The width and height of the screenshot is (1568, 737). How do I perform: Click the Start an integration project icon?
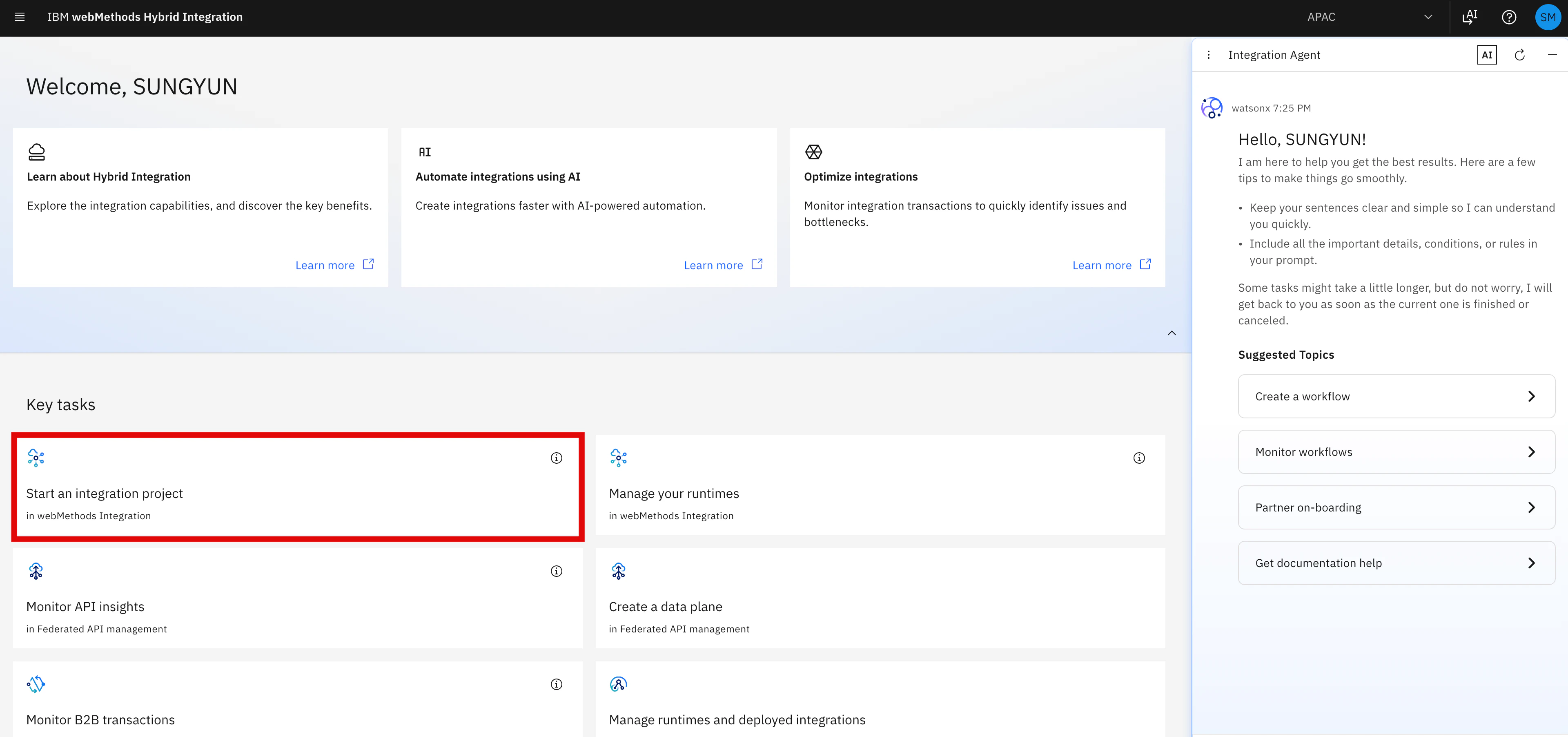coord(36,458)
